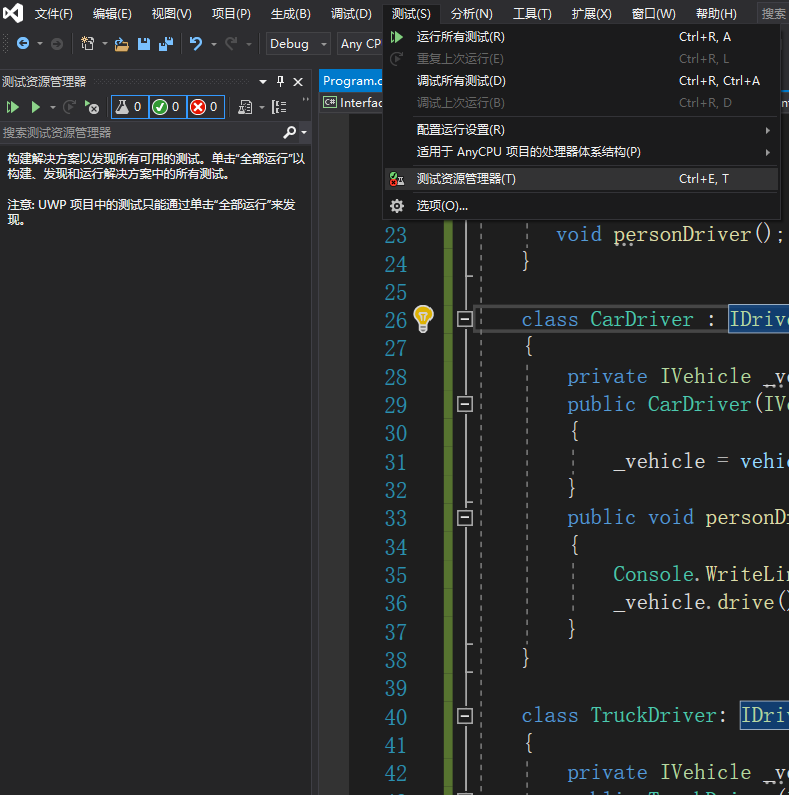Open the AnyCPU 处理器体系结构 submenu
The height and width of the screenshot is (795, 789).
(x=581, y=152)
